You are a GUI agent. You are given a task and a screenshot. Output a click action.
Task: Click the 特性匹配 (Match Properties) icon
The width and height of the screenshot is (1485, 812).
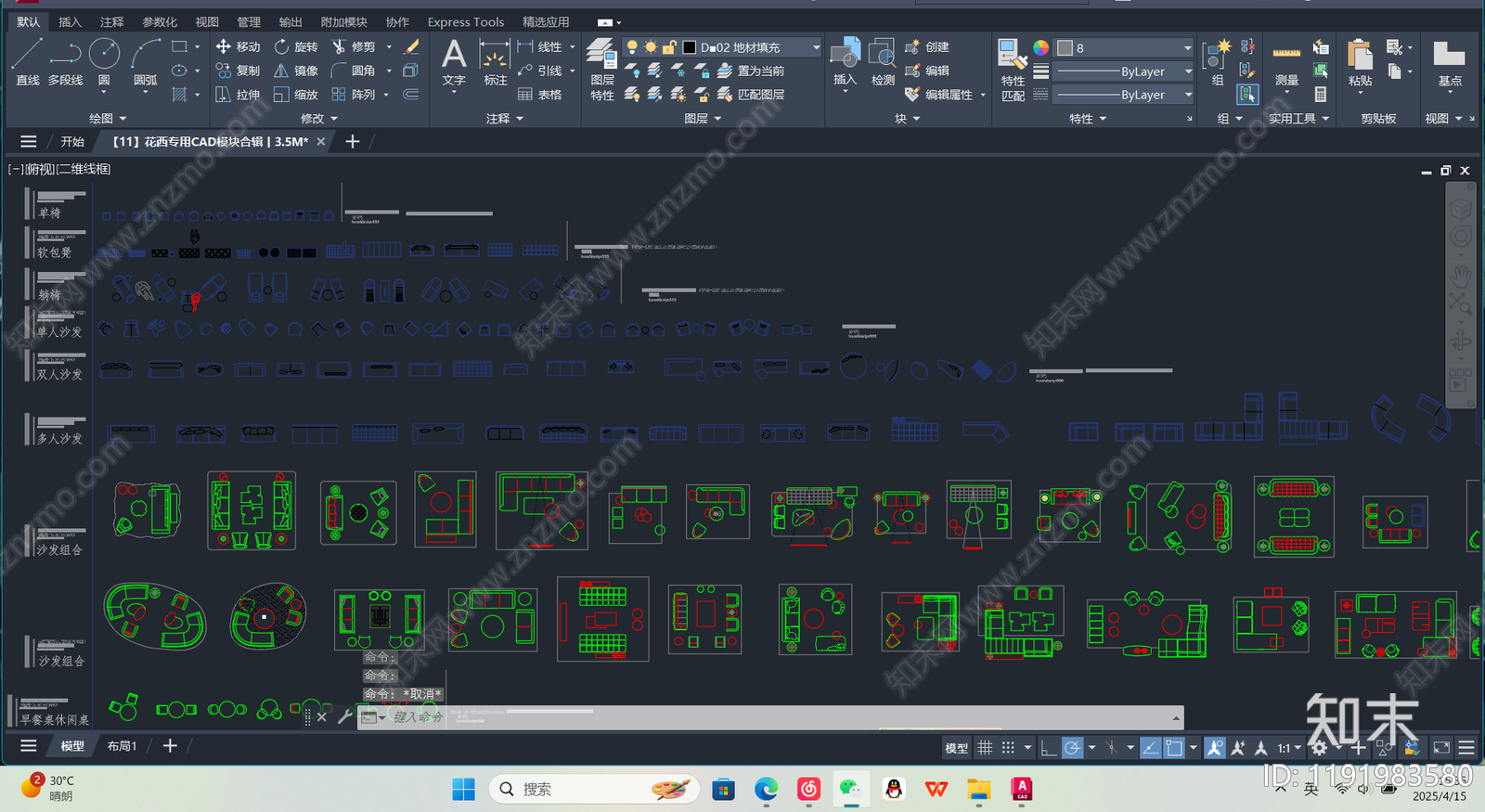pos(1012,68)
